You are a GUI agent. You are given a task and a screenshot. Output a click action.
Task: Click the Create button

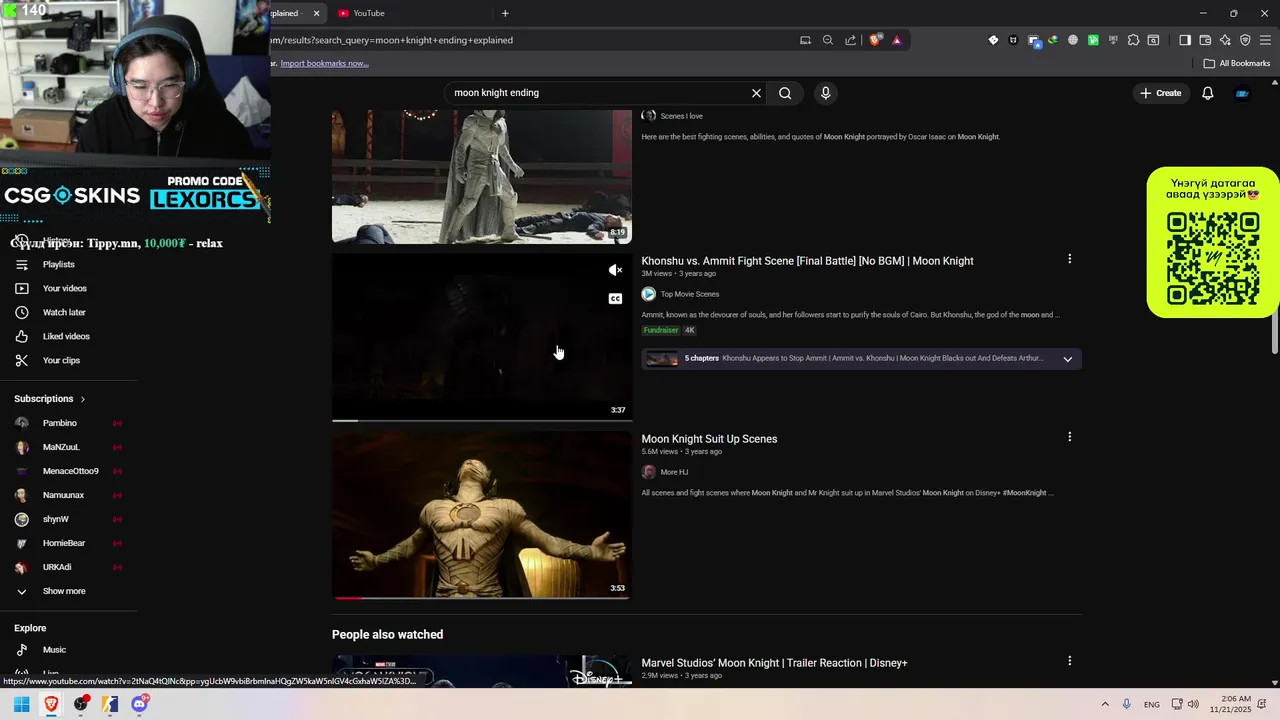1160,93
